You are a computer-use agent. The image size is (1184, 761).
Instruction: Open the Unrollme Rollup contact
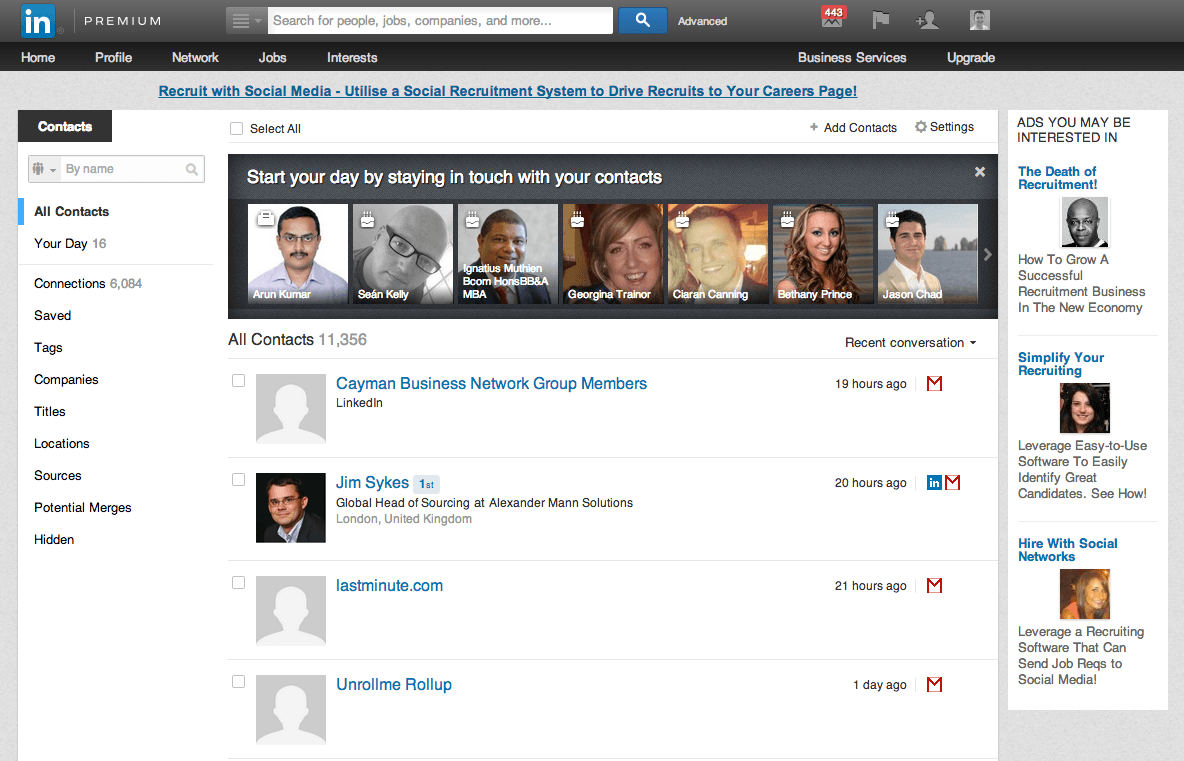[x=393, y=684]
